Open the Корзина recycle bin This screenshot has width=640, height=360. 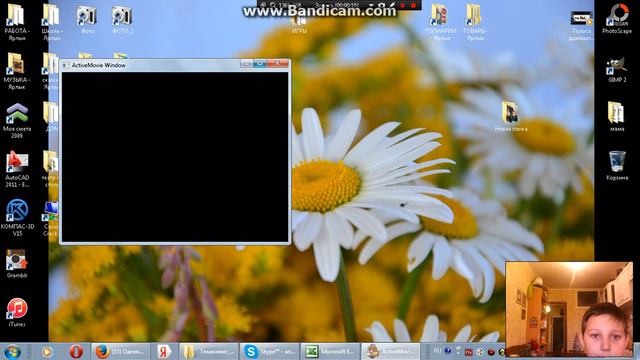coord(617,165)
